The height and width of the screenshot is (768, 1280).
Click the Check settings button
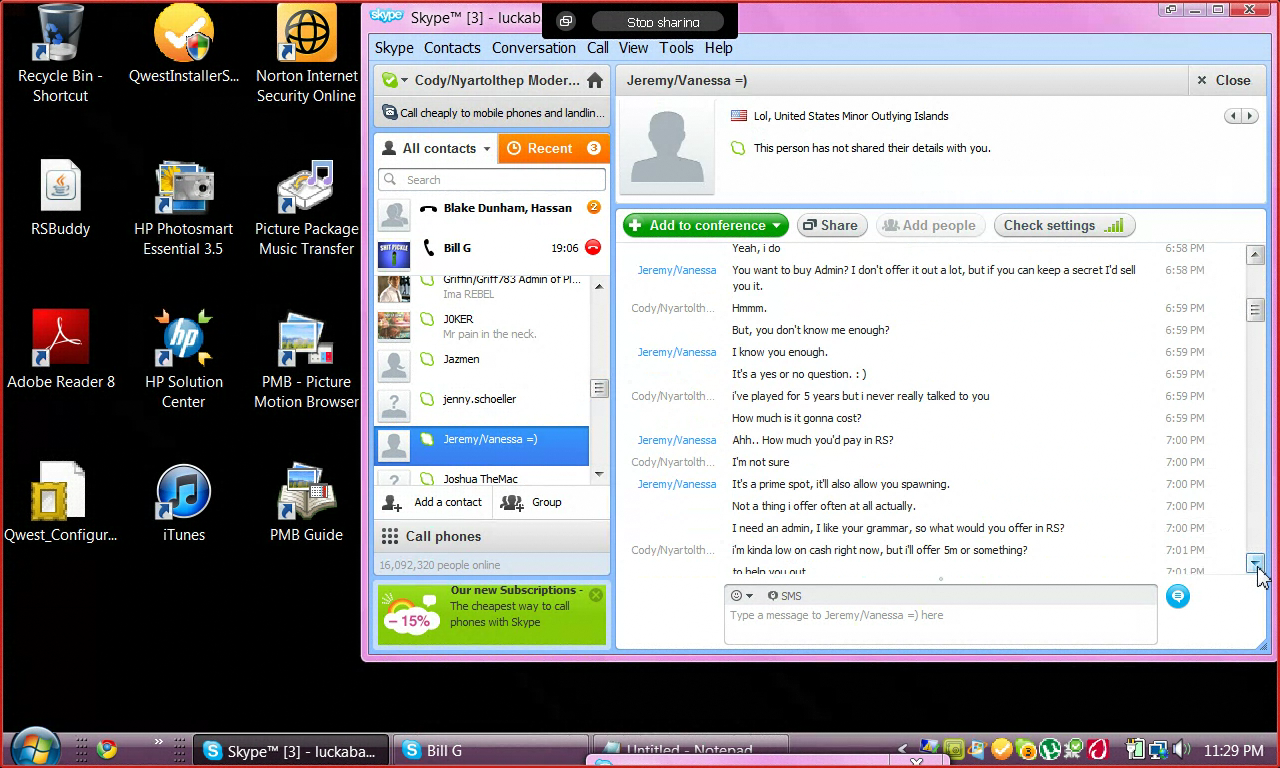pos(1064,225)
